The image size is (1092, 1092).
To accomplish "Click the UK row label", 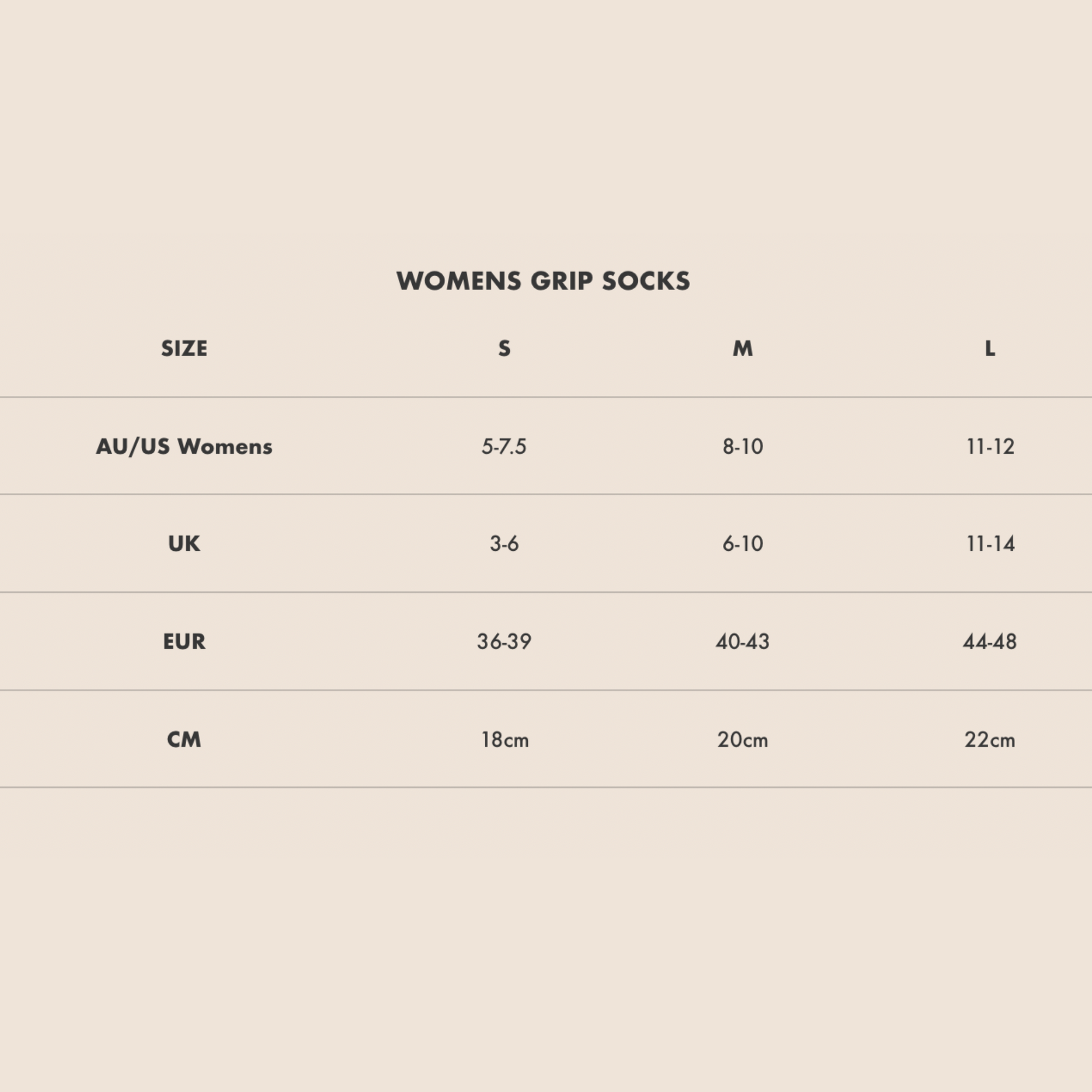I will [x=184, y=544].
